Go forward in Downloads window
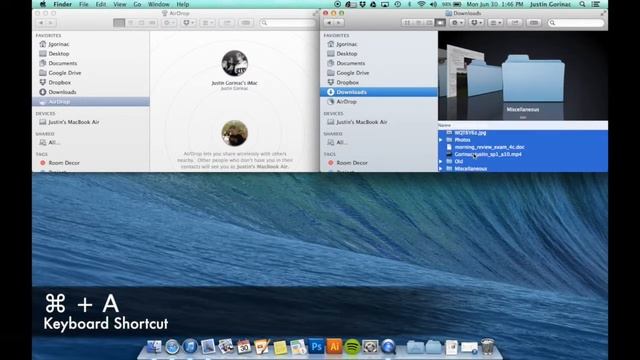Image resolution: width=640 pixels, height=360 pixels. pos(339,23)
